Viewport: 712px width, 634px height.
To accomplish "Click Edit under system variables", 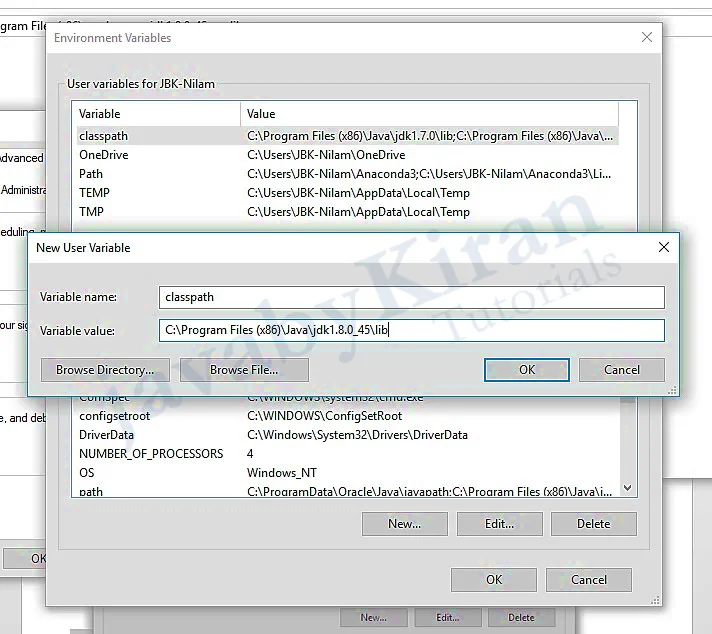I will pyautogui.click(x=499, y=524).
